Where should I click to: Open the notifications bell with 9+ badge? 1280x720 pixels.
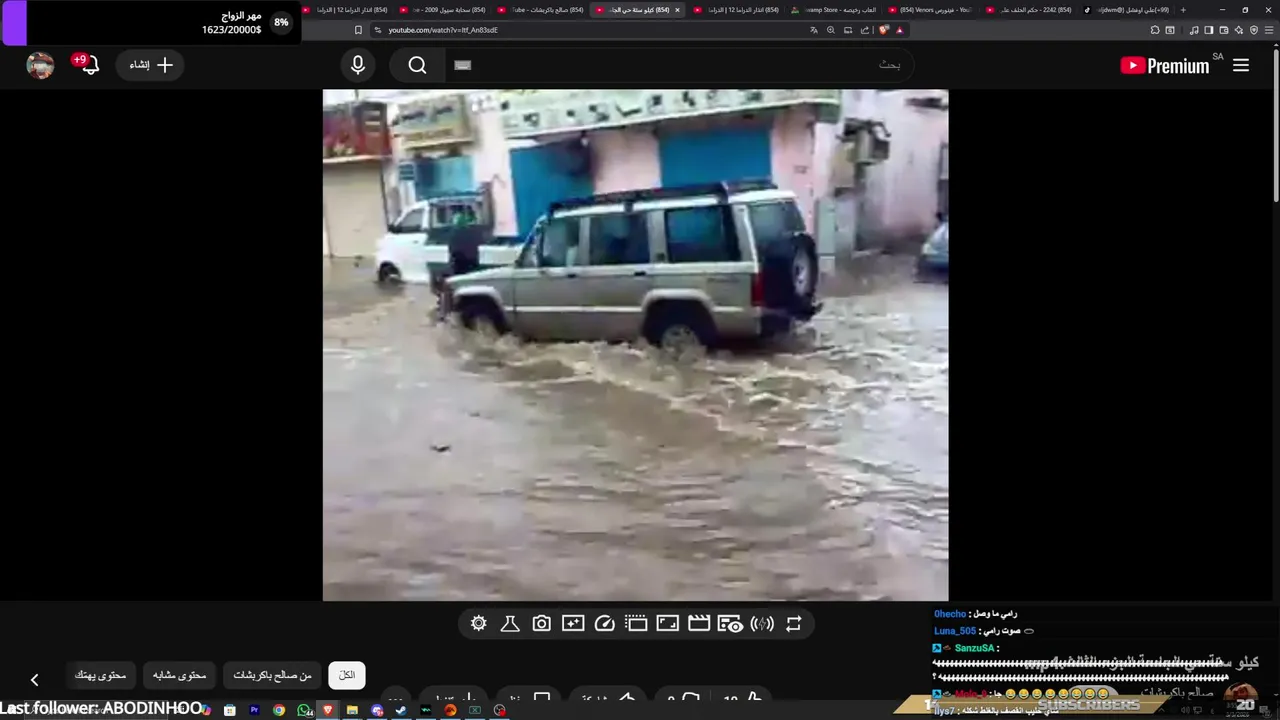(88, 65)
